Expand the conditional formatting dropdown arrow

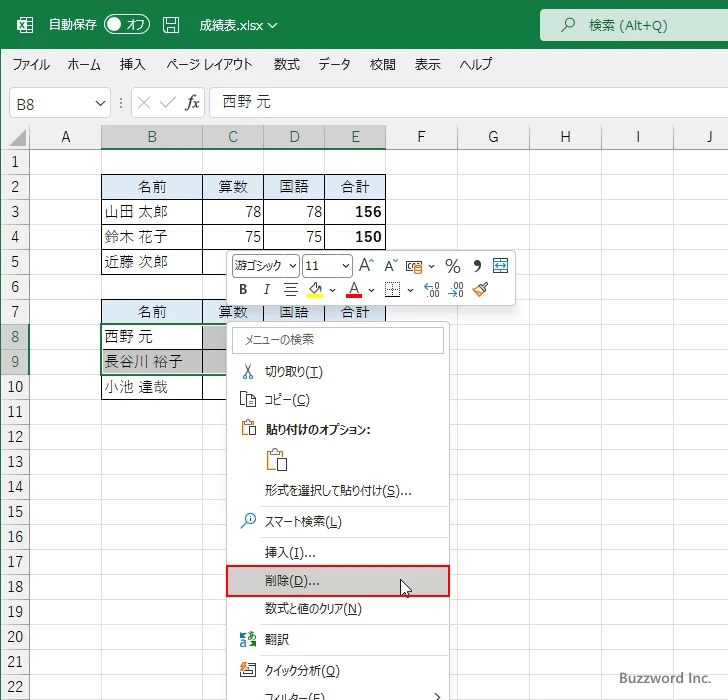point(431,266)
